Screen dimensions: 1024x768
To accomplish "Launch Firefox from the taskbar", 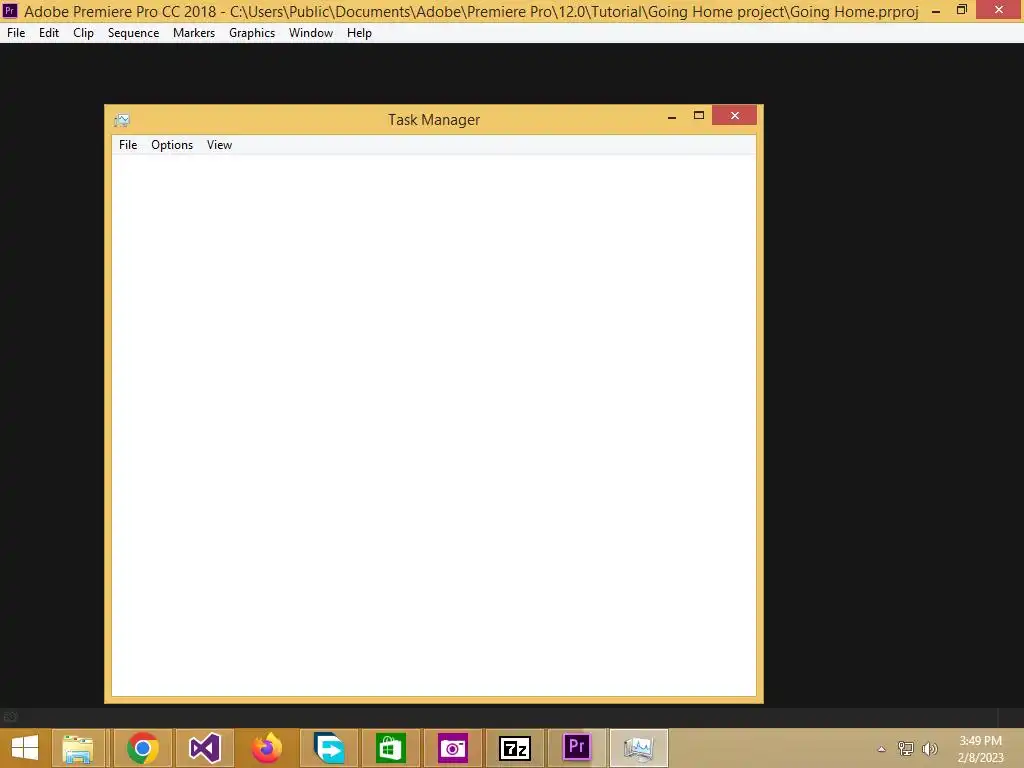I will coord(266,748).
